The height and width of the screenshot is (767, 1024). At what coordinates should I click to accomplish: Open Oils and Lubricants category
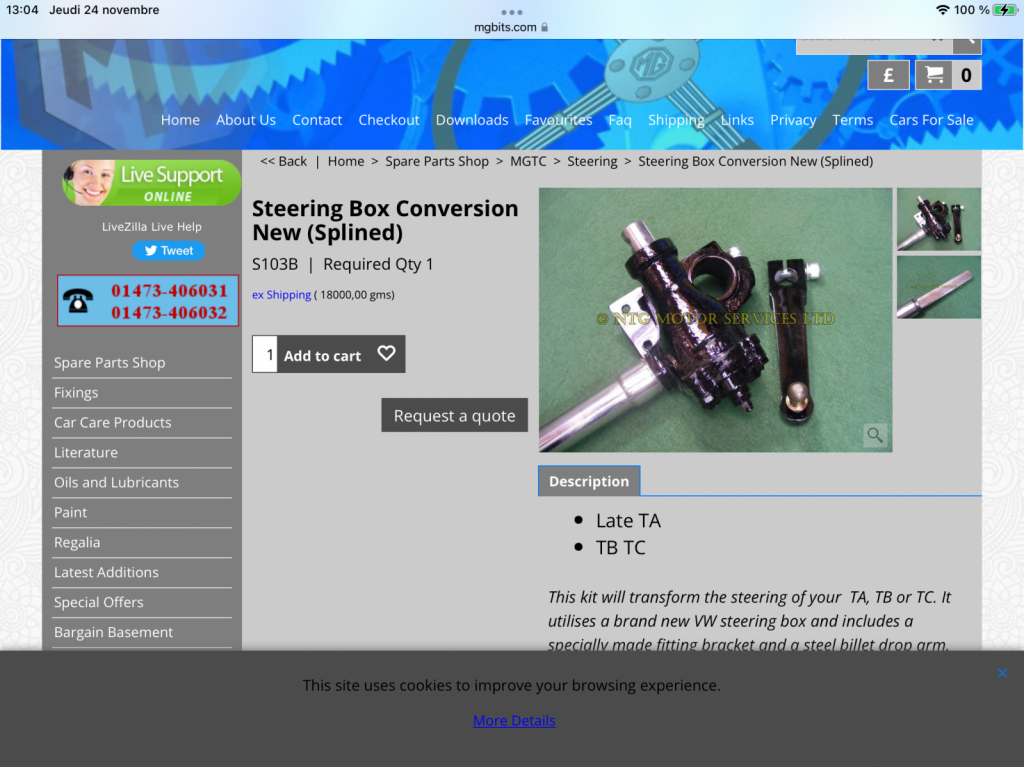pos(116,483)
